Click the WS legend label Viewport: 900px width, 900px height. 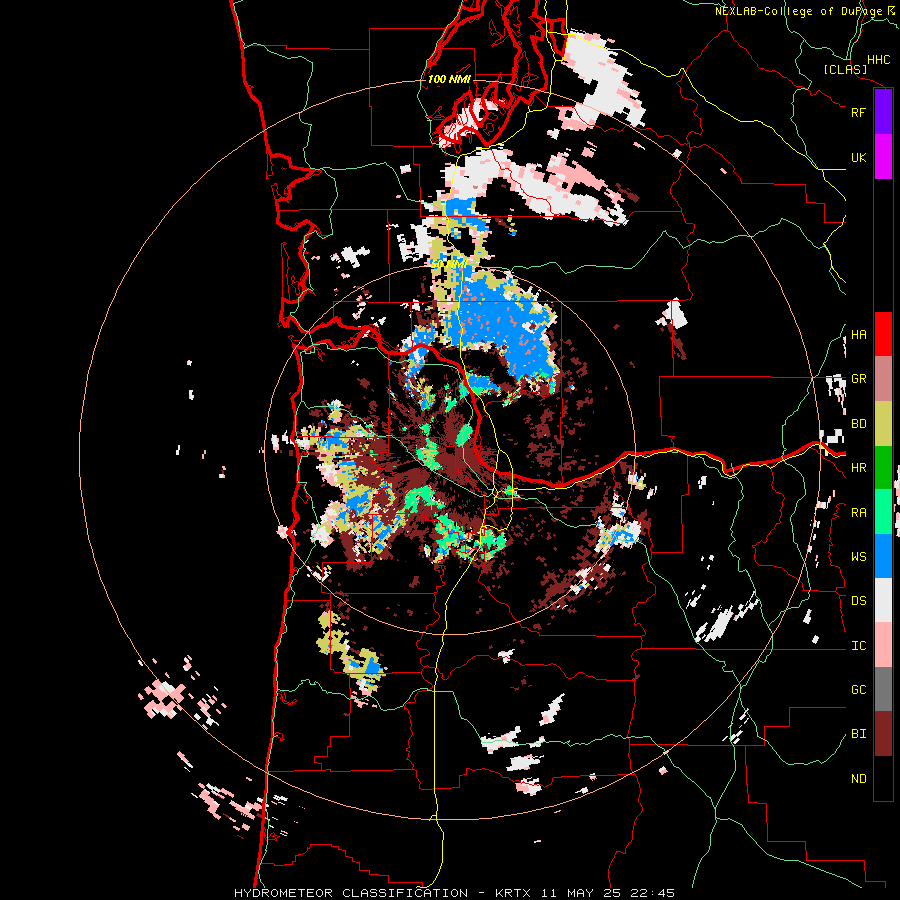point(858,557)
